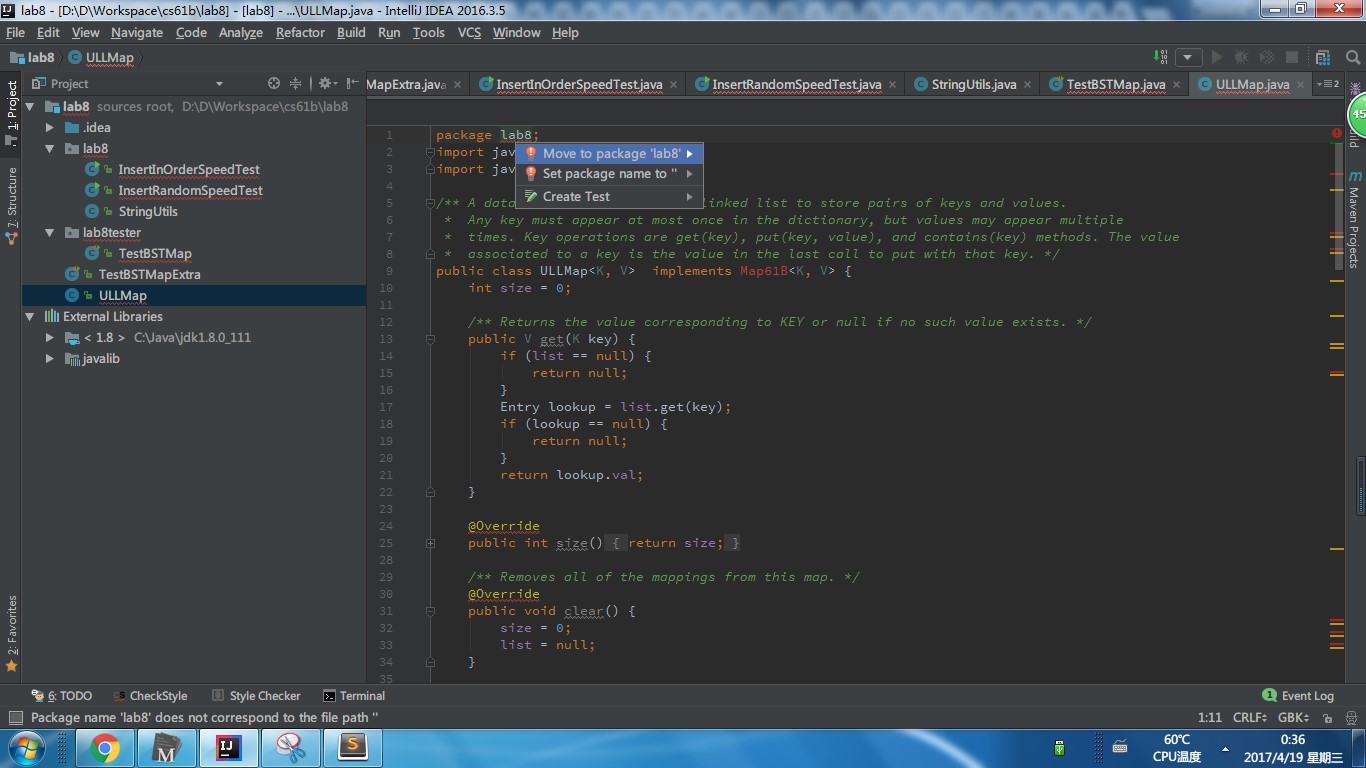
Task: Expand the JDK 1.8 library node
Action: pos(50,337)
